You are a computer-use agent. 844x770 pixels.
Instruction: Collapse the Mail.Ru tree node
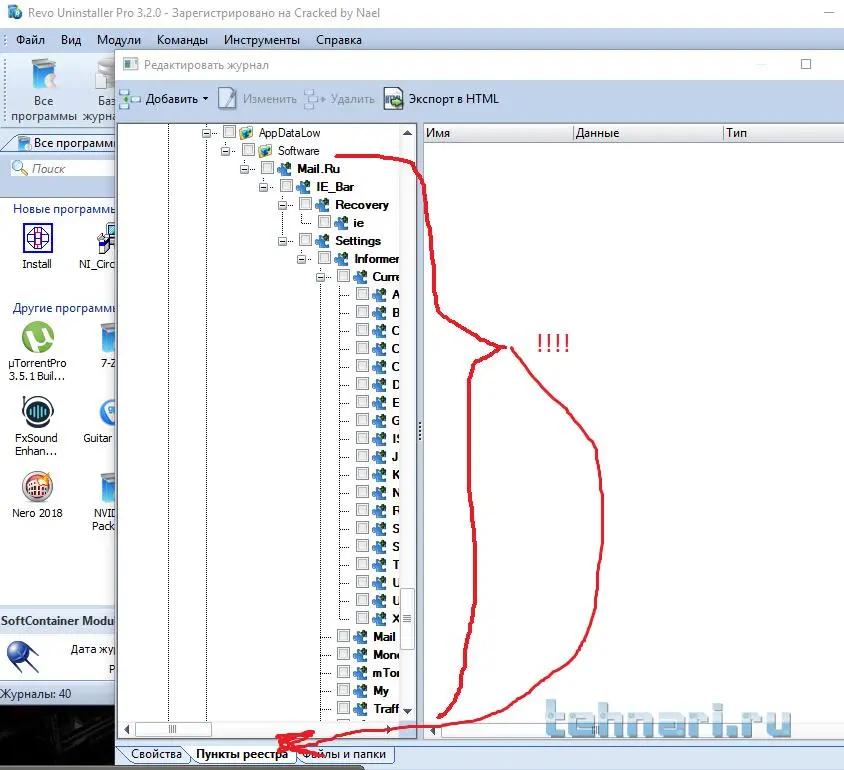(x=244, y=169)
